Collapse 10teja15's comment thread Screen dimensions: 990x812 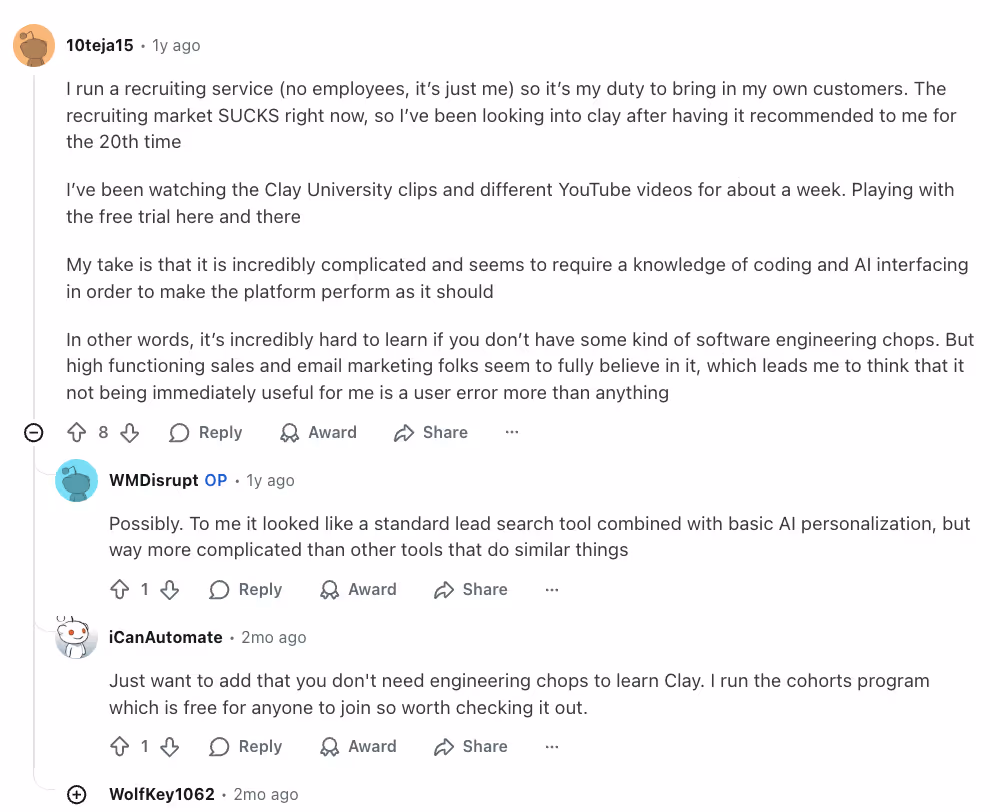point(33,432)
